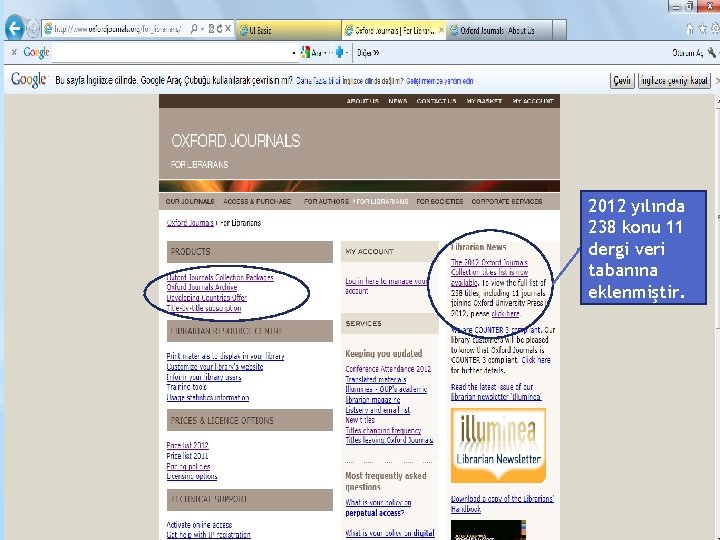Viewport: 720px width, 540px height.
Task: Open the Developing Countries Offer link
Action: click(207, 298)
